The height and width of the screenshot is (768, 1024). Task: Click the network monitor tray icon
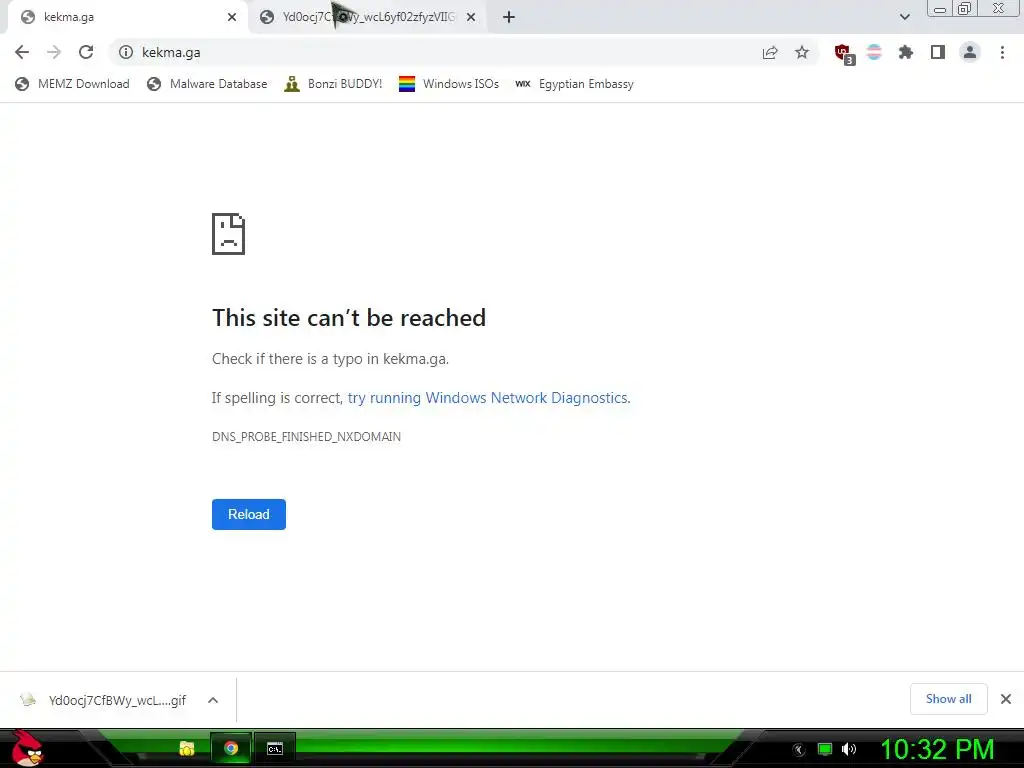825,749
